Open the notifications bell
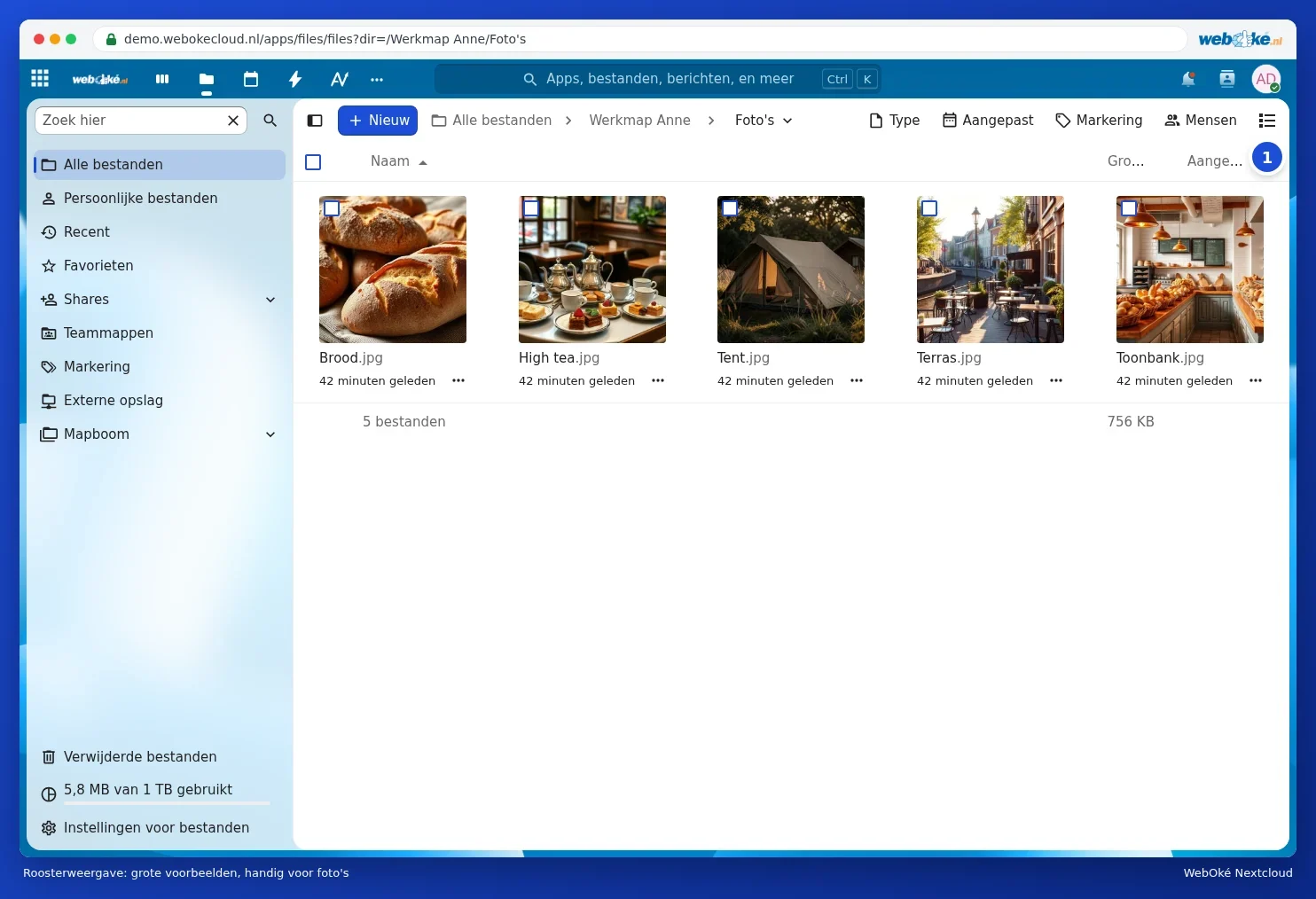The width and height of the screenshot is (1316, 899). 1188,79
